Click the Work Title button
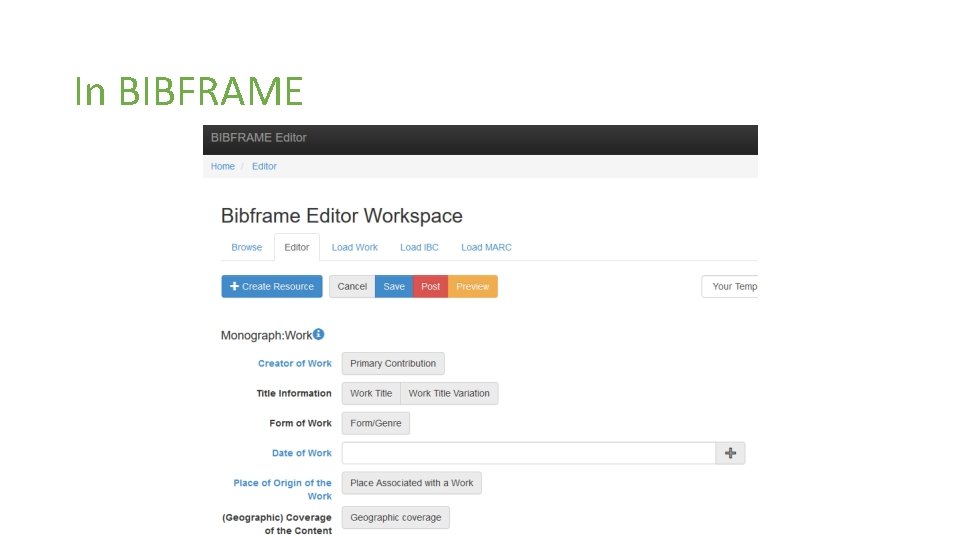This screenshot has height=540, width=960. coord(371,394)
